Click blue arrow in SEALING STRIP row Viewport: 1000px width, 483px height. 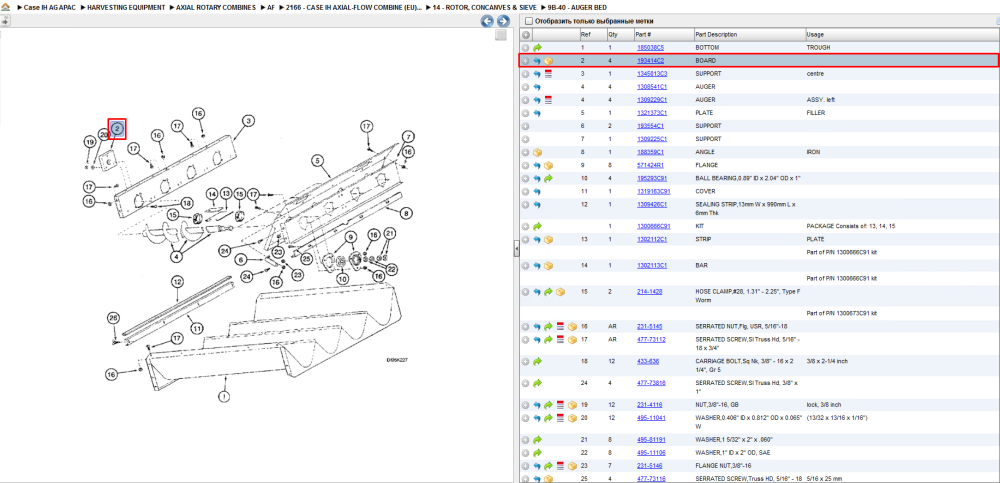coord(537,205)
